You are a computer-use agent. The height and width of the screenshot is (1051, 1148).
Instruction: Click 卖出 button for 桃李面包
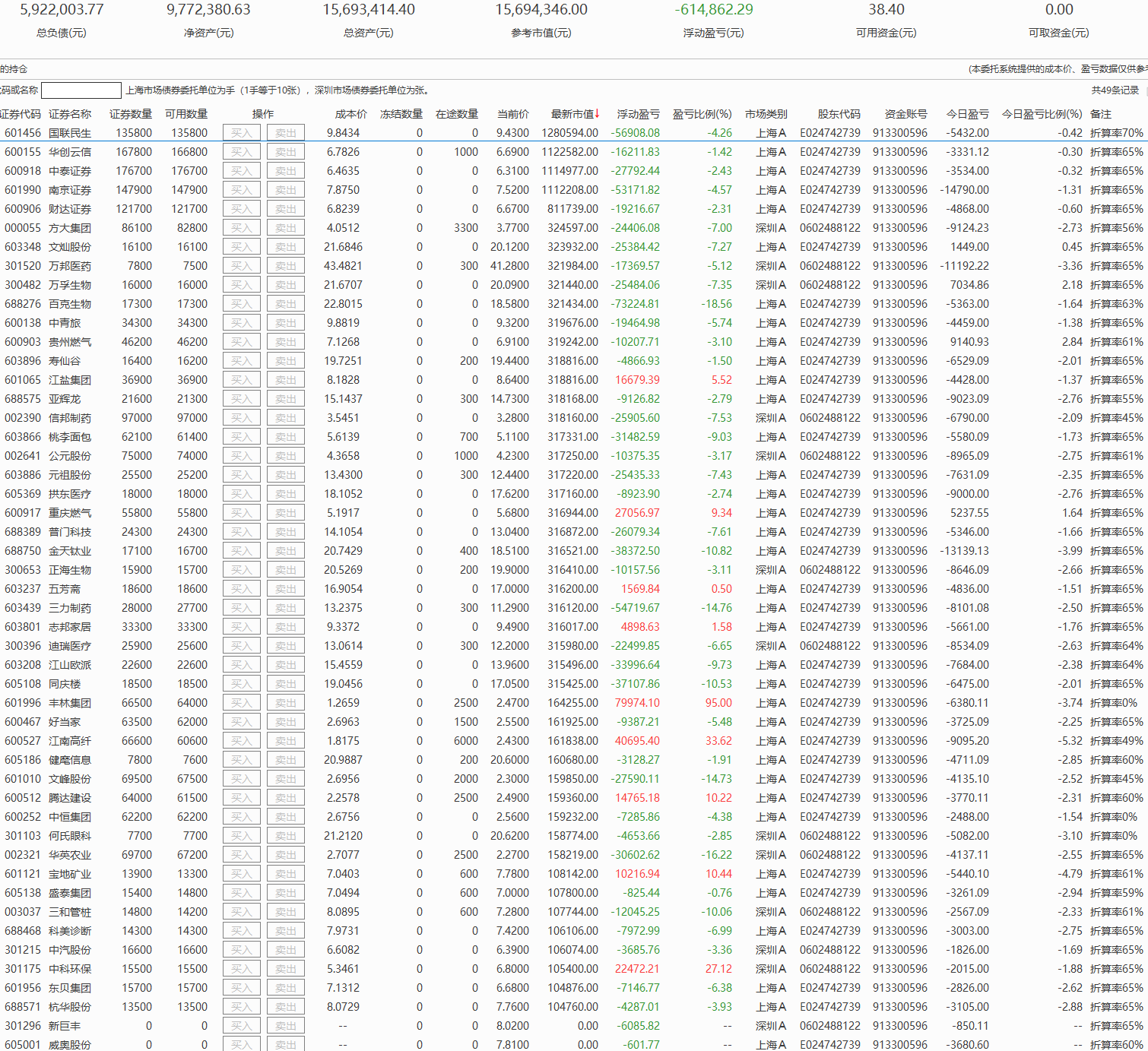coord(286,437)
